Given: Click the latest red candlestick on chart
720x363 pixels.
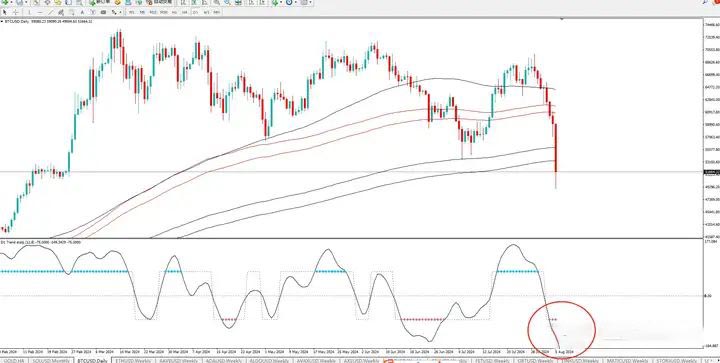Looking at the screenshot, I should click(556, 148).
